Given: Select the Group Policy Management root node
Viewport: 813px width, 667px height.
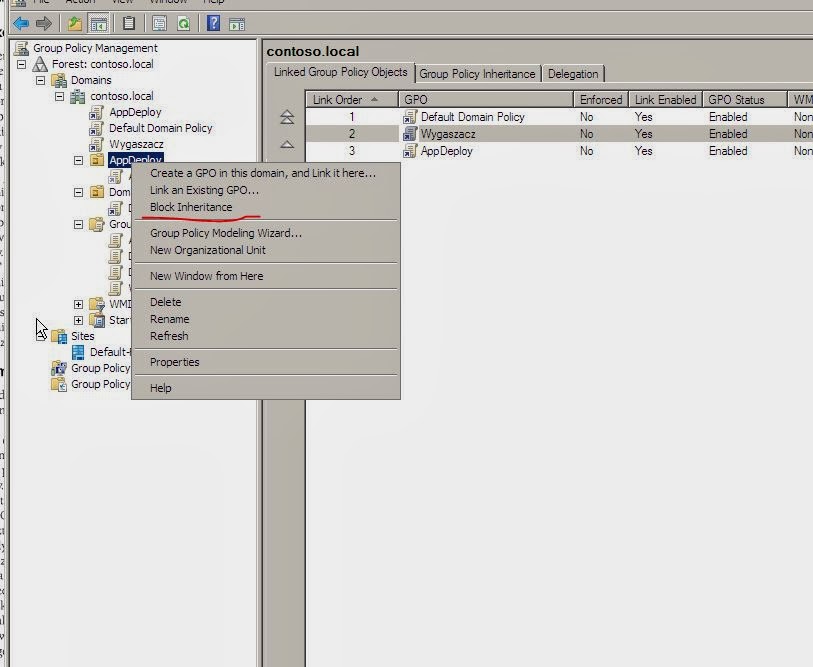Looking at the screenshot, I should coord(95,48).
